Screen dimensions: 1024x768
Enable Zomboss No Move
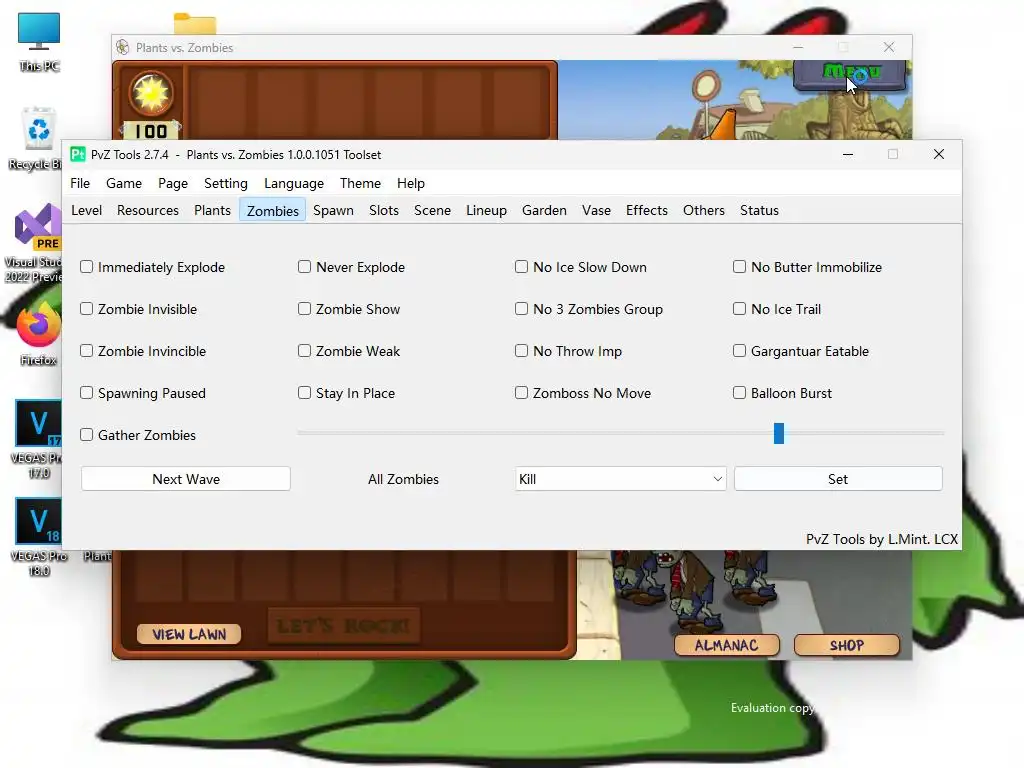(521, 392)
